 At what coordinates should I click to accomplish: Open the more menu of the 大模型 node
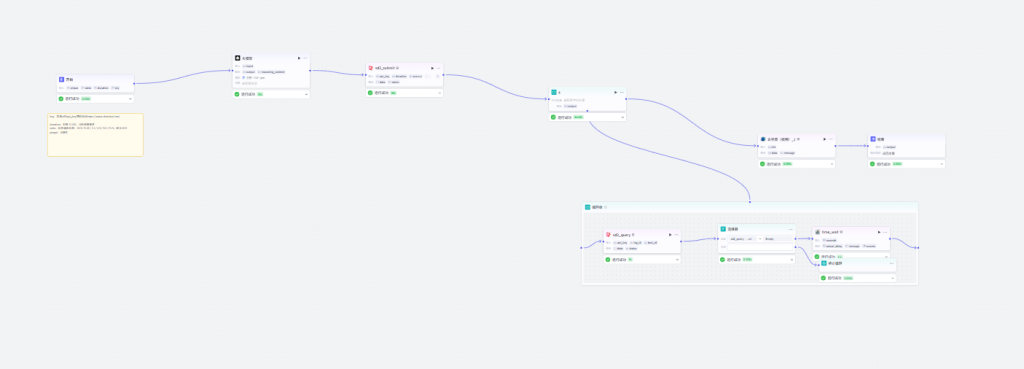coord(305,58)
